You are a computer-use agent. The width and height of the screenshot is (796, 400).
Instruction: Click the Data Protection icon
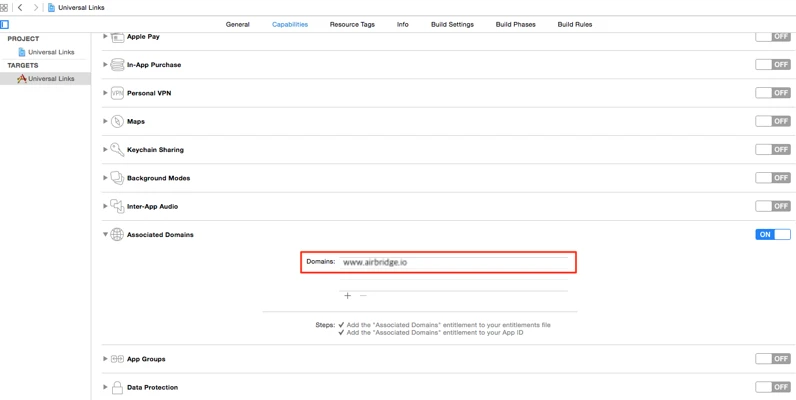pyautogui.click(x=117, y=387)
